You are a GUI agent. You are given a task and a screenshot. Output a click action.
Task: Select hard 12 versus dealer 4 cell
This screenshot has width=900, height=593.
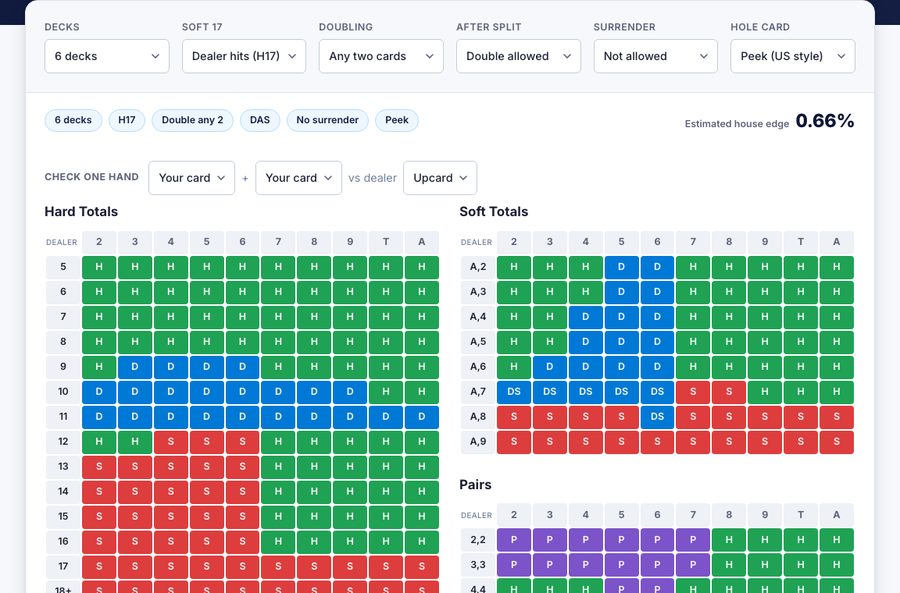pos(171,441)
